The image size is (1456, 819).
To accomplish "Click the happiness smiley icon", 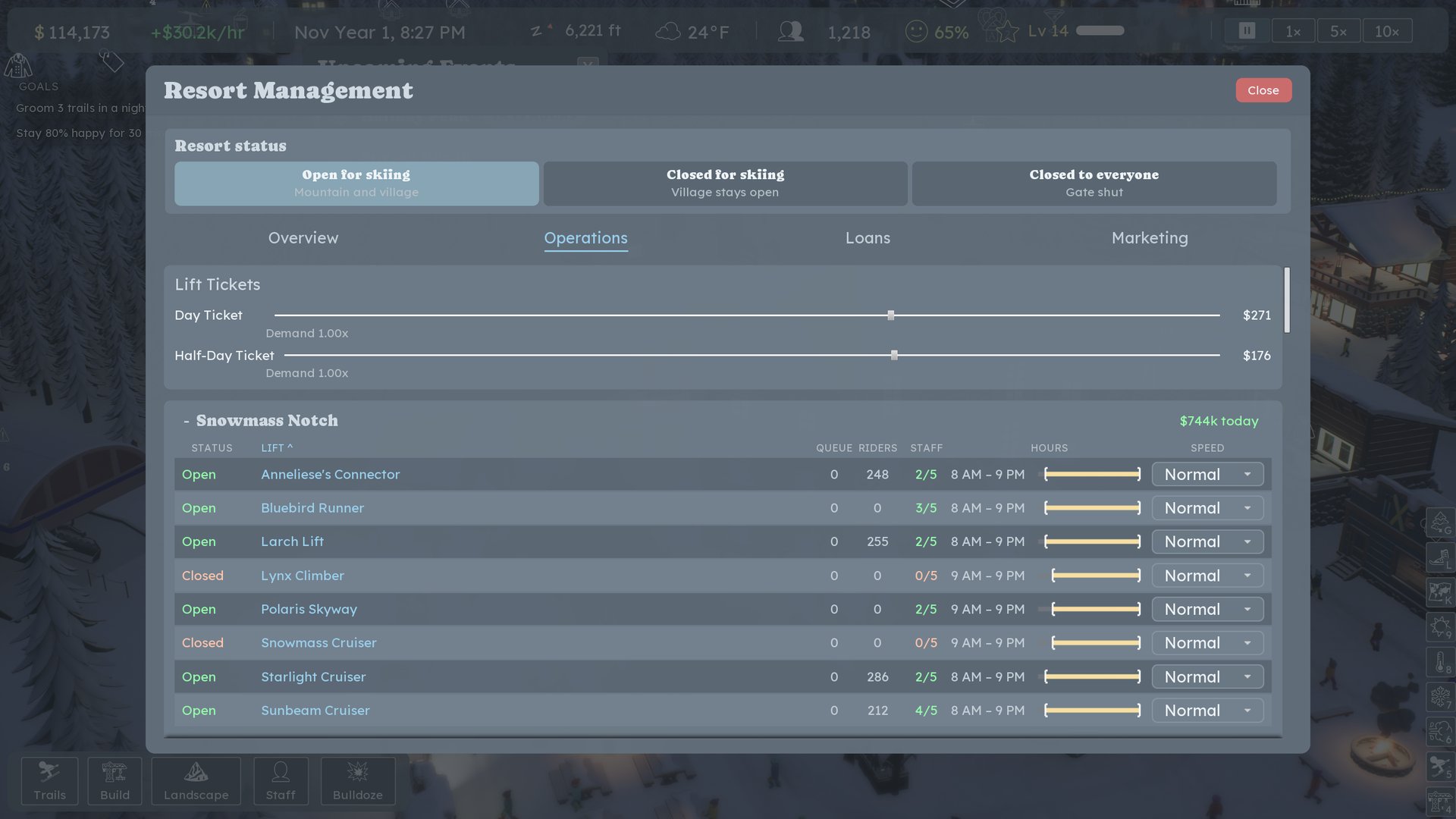I will [x=916, y=31].
